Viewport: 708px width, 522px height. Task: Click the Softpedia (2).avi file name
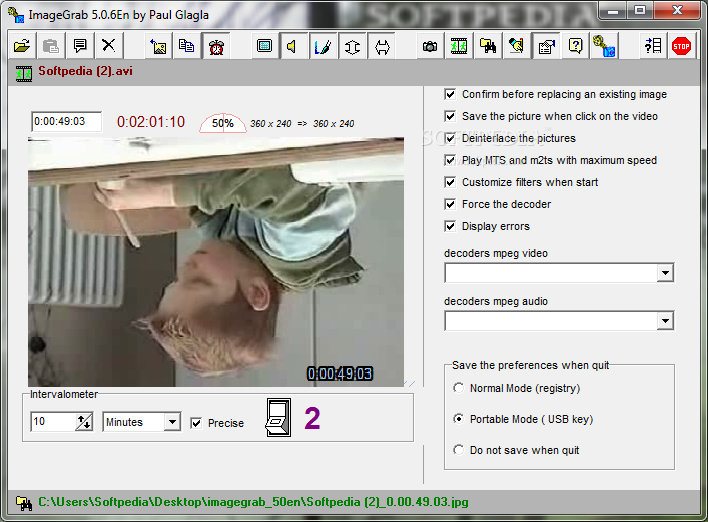[85, 71]
